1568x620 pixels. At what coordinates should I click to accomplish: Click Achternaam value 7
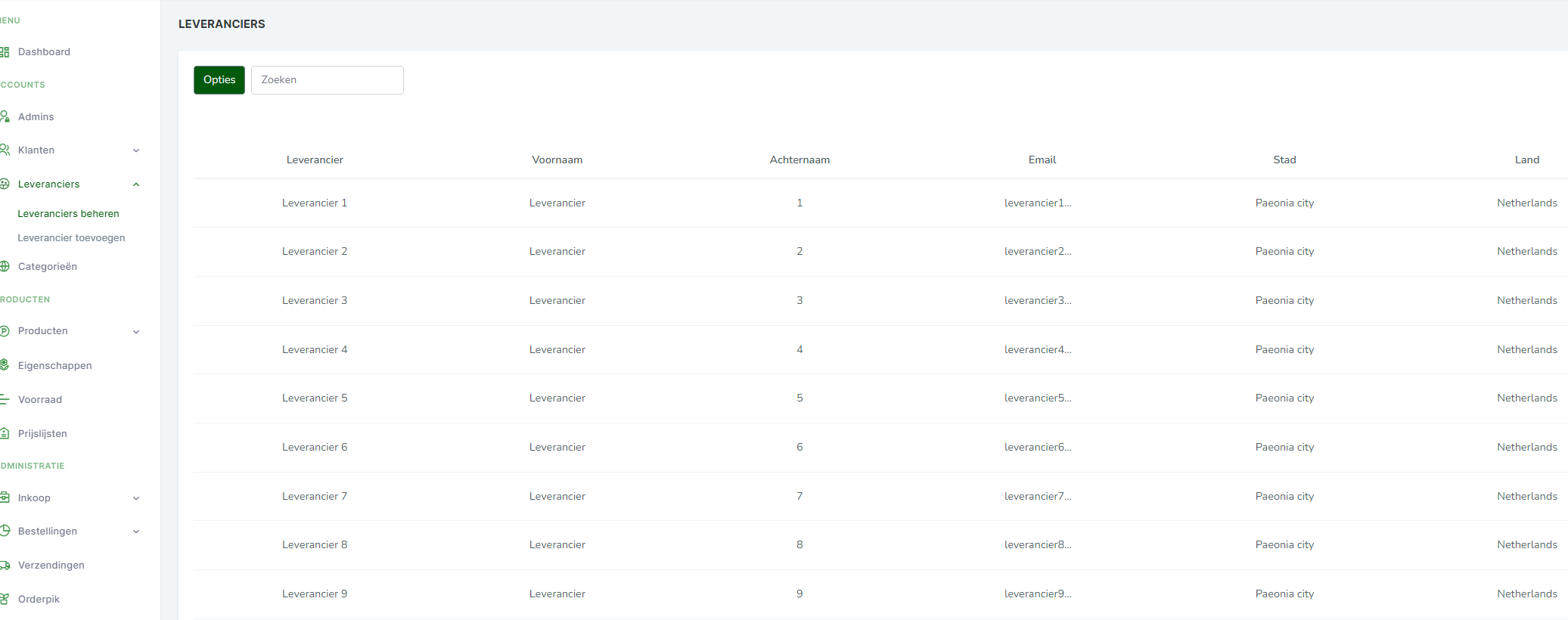click(x=800, y=497)
